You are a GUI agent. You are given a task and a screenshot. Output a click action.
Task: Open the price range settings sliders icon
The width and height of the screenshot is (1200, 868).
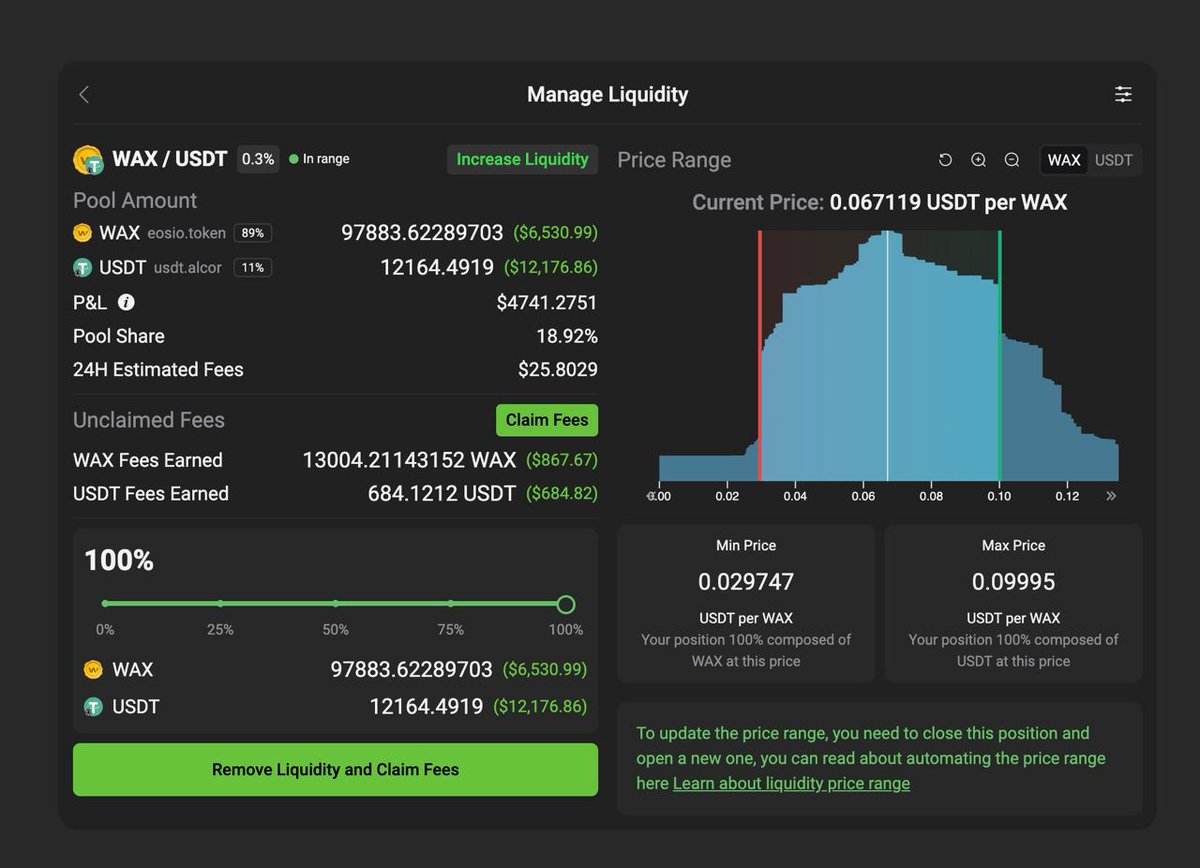click(1123, 93)
